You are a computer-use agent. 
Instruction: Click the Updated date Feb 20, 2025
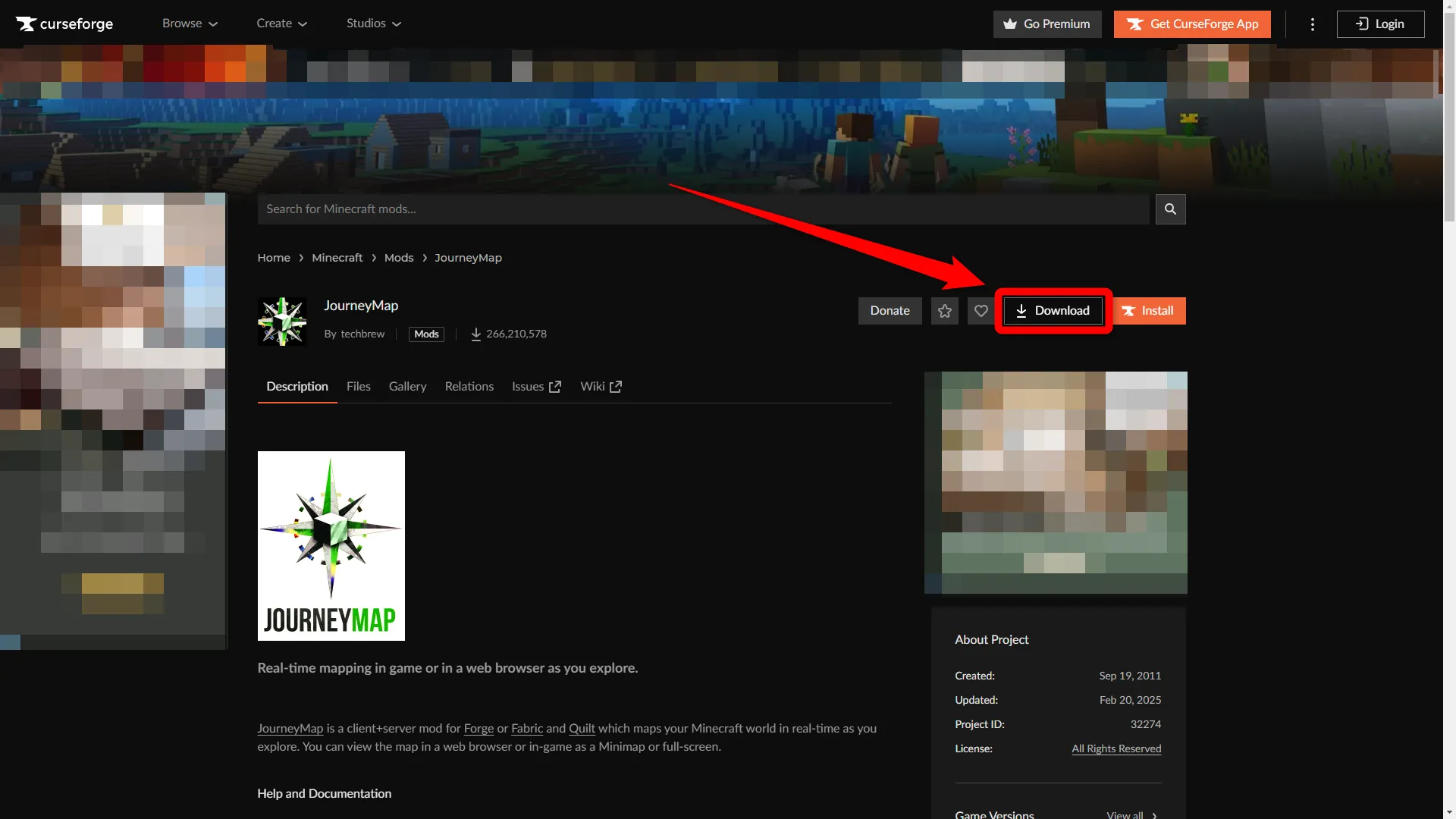pos(1130,700)
